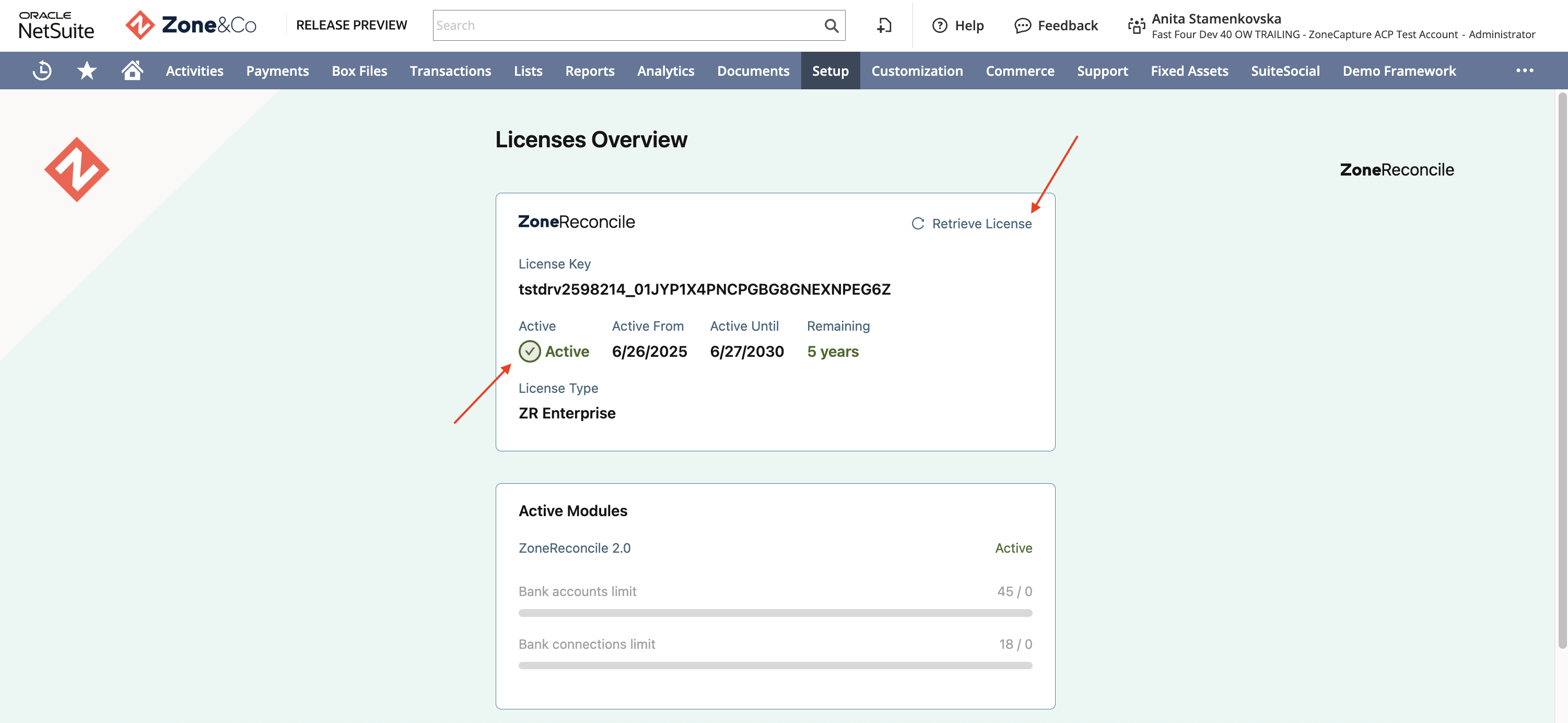The width and height of the screenshot is (1568, 723).
Task: Expand the Customization menu
Action: pyautogui.click(x=917, y=71)
